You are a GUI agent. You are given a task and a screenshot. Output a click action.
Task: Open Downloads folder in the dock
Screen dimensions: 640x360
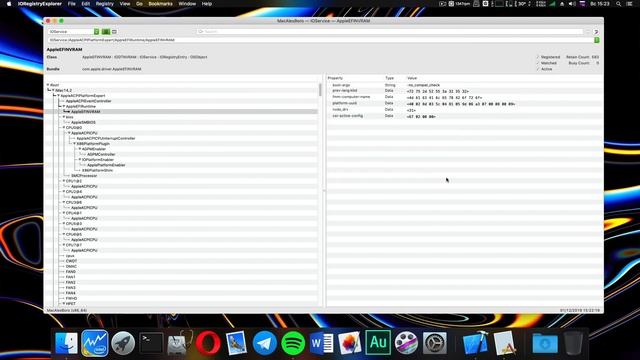545,343
